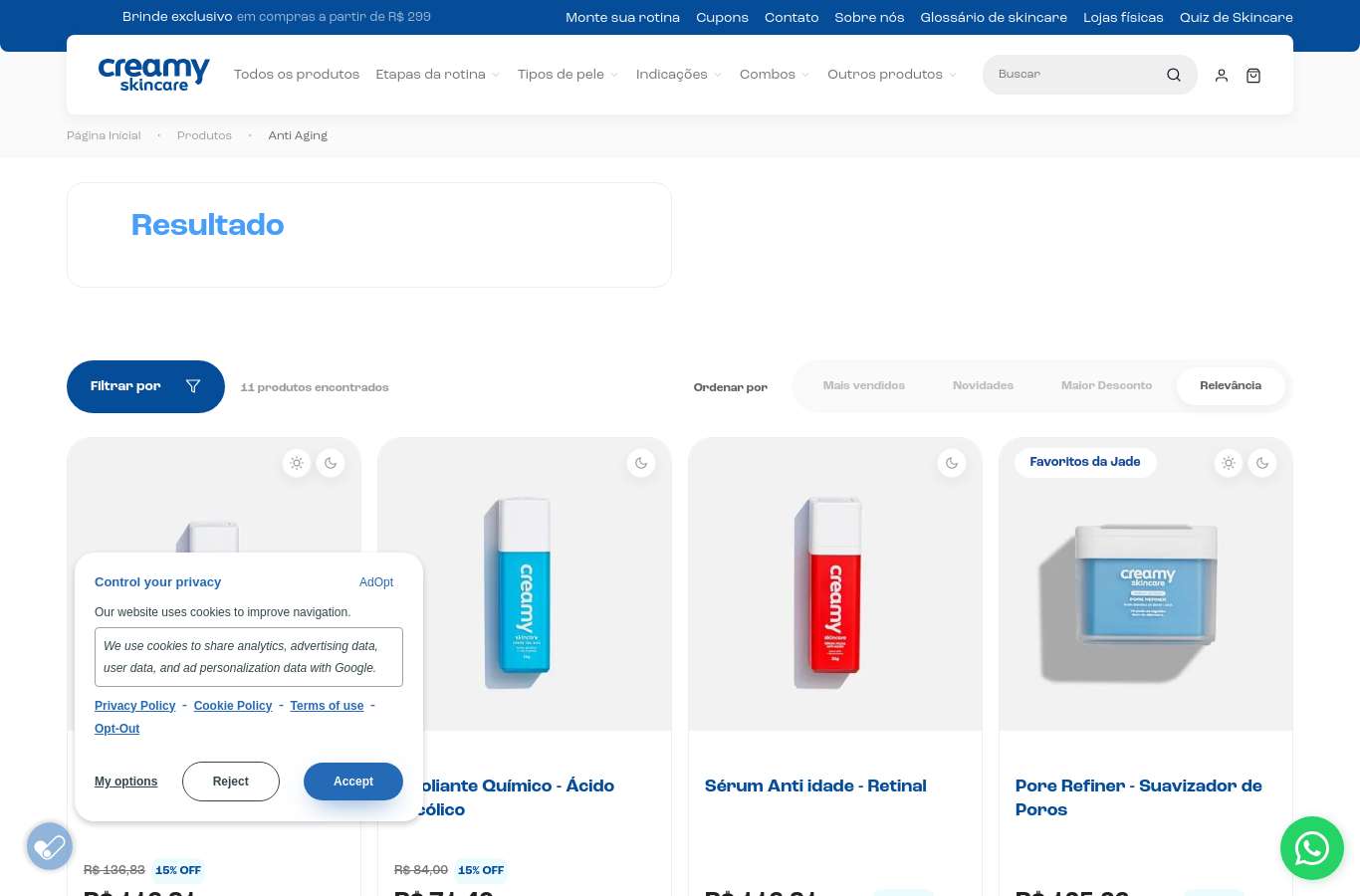Open Contato link
The width and height of the screenshot is (1360, 896).
pos(792,18)
